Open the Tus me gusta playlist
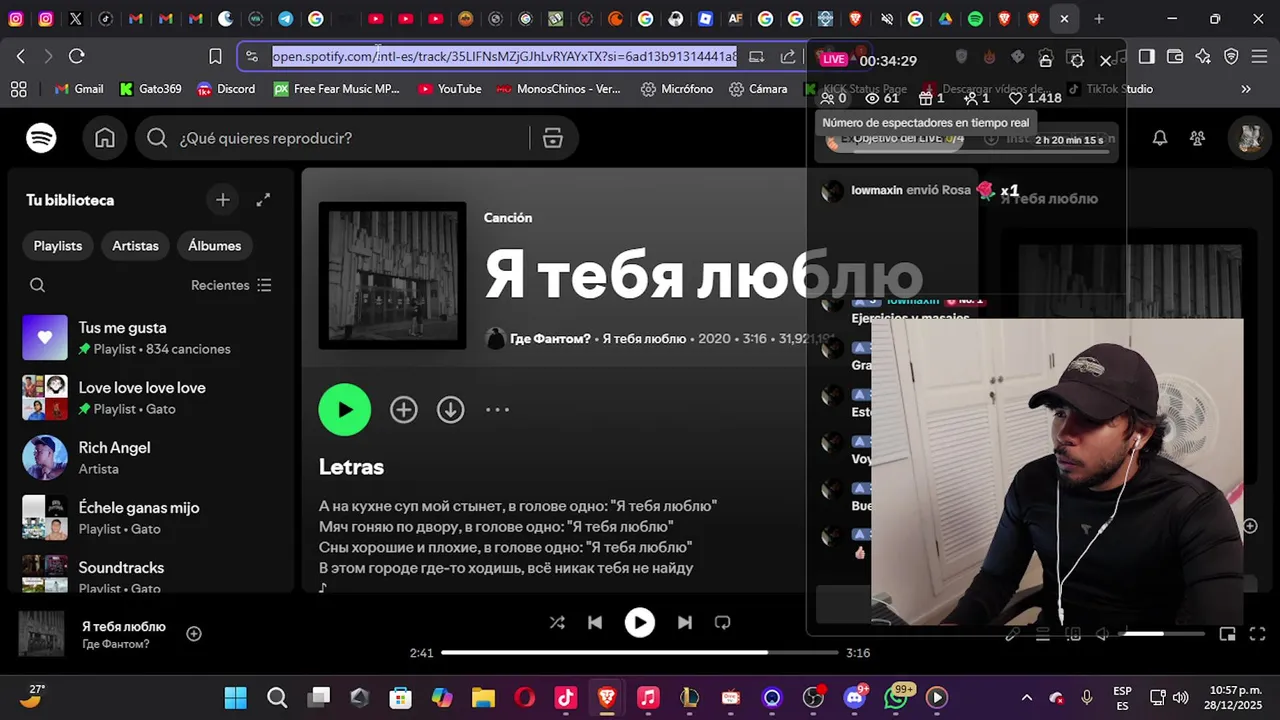The image size is (1280, 720). [x=150, y=338]
